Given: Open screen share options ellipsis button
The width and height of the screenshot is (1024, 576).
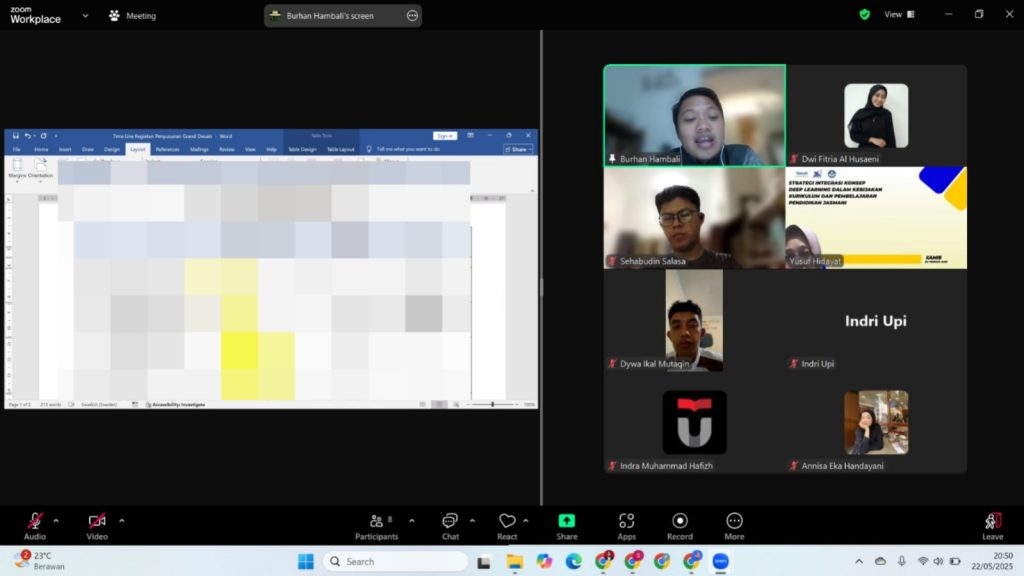Looking at the screenshot, I should [412, 16].
